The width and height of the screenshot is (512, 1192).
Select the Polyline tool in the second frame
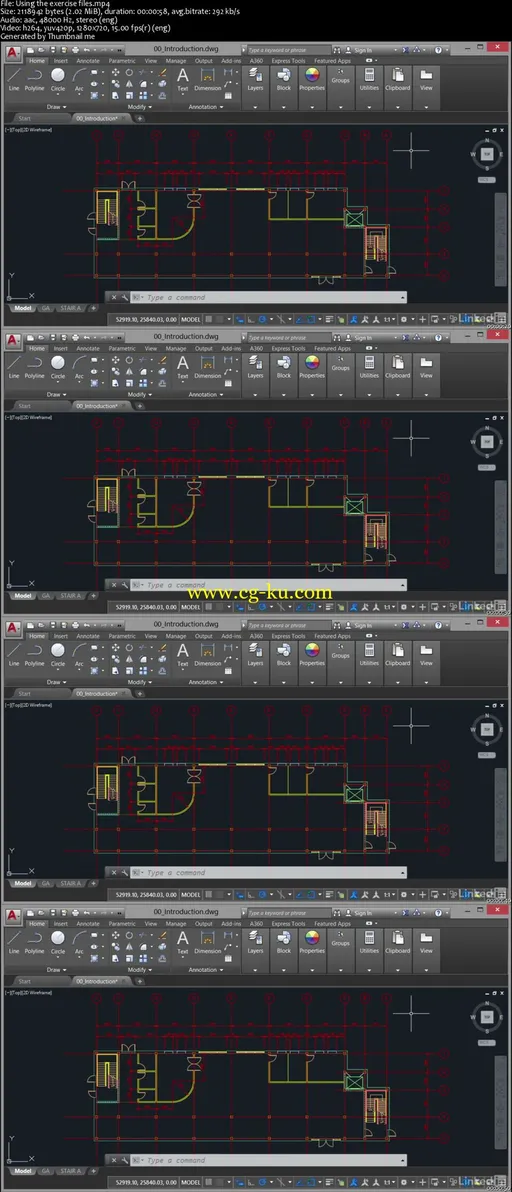click(x=34, y=366)
